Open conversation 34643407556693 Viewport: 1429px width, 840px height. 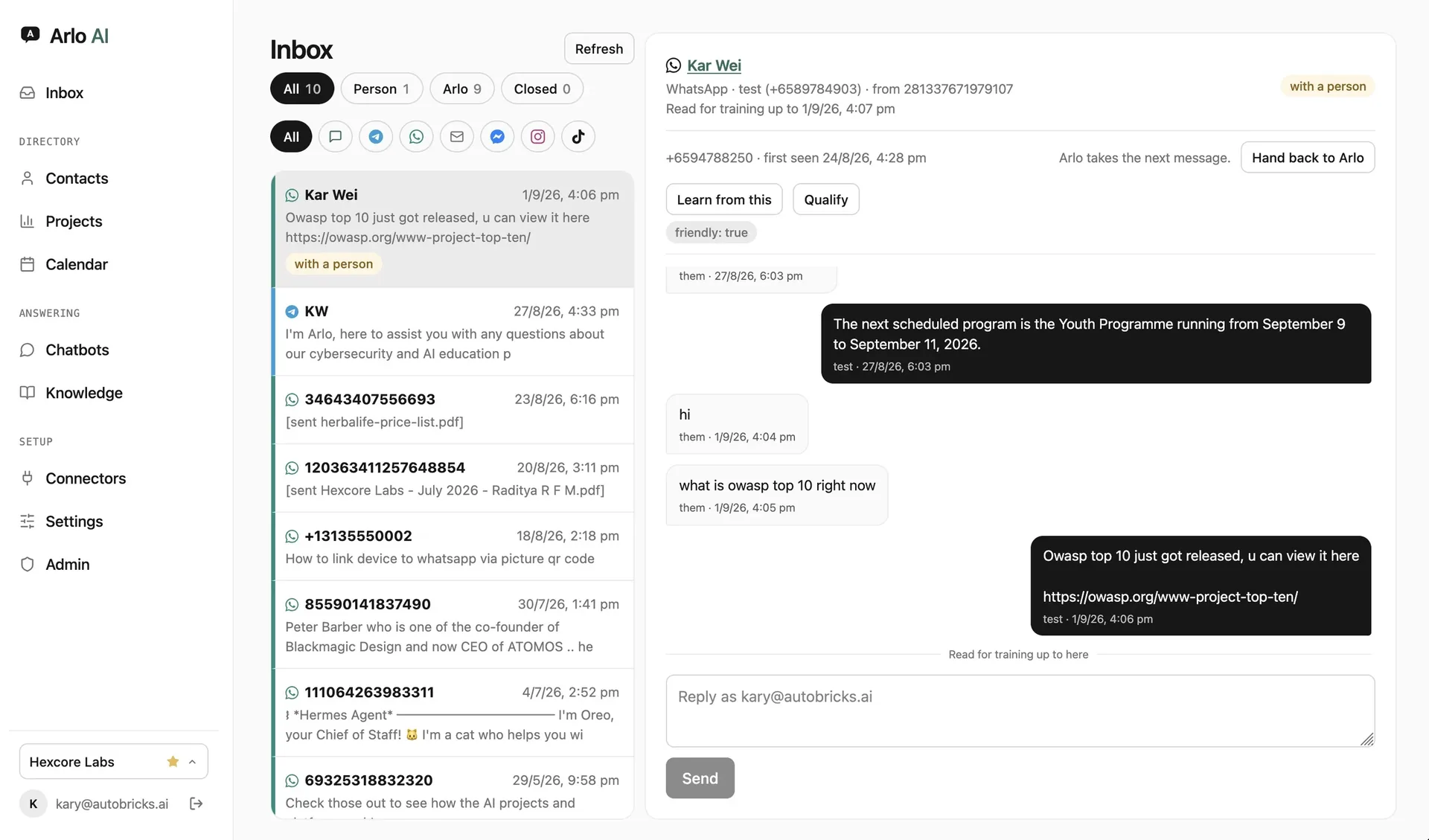coord(453,410)
